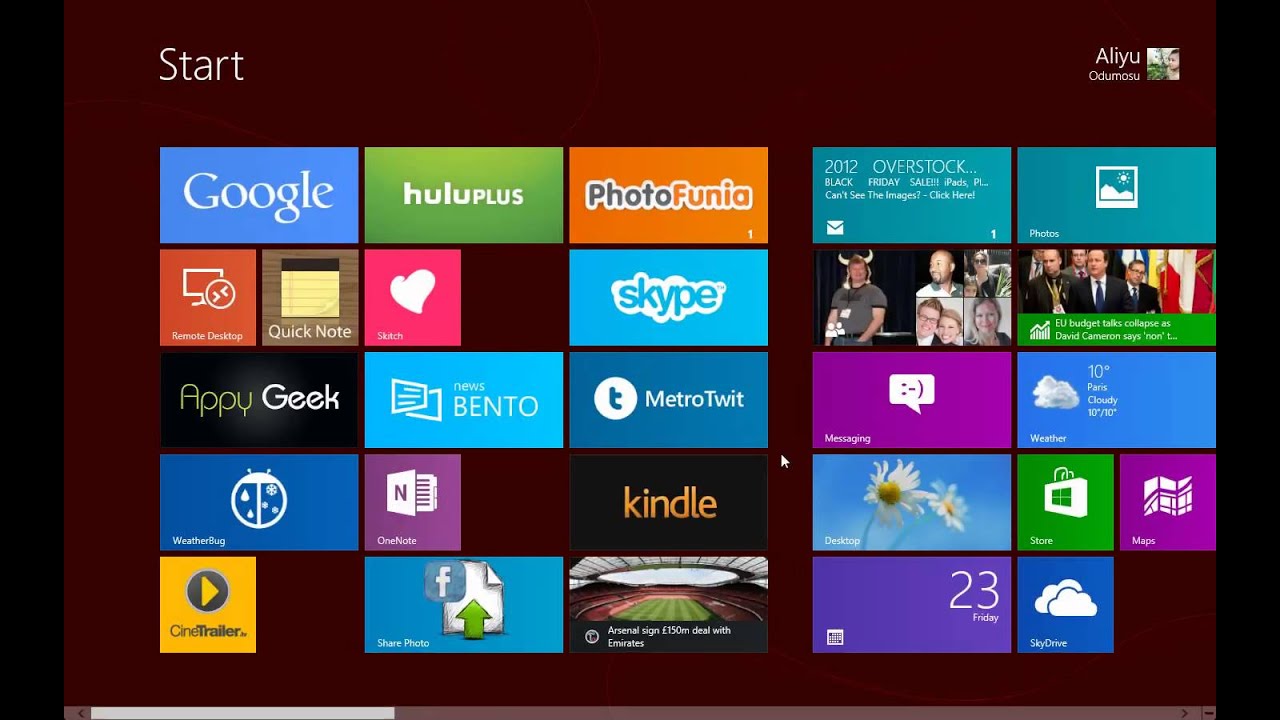This screenshot has height=720, width=1280.
Task: Open the People tile with contact photos
Action: [x=912, y=298]
